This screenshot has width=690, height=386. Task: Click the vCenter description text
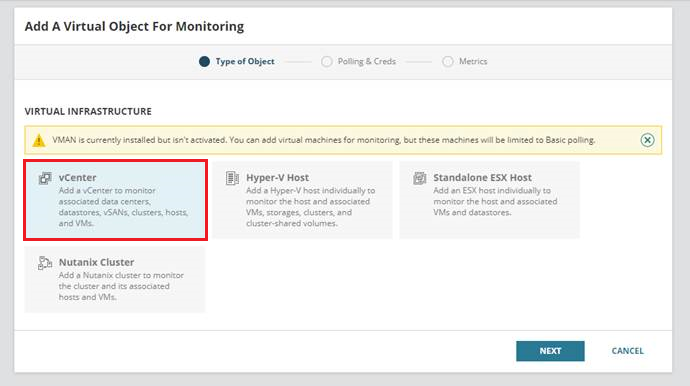click(124, 207)
